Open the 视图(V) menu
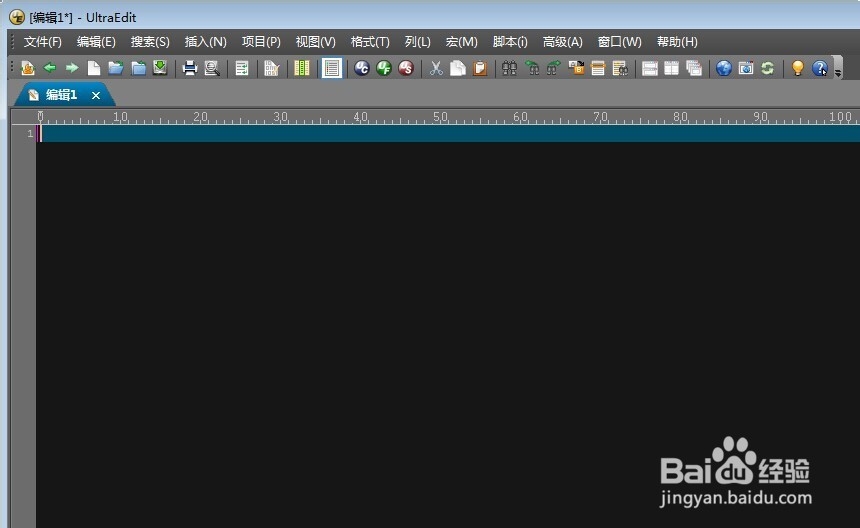Image resolution: width=860 pixels, height=528 pixels. pos(315,42)
